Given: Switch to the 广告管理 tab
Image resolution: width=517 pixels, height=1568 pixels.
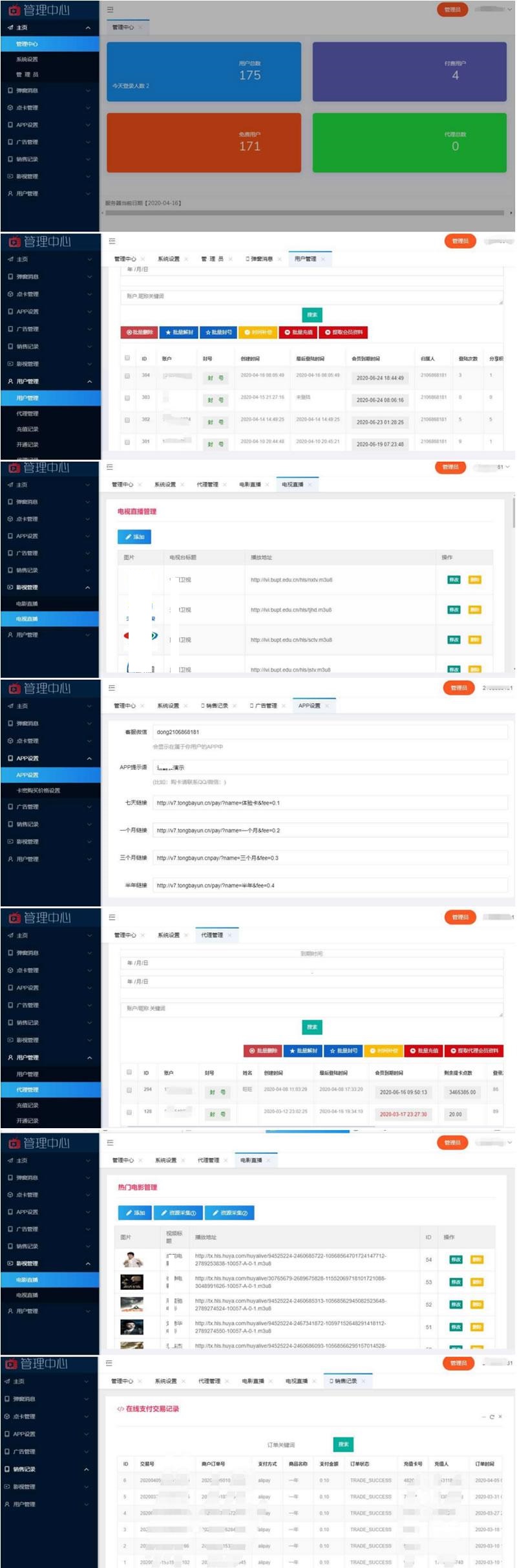Looking at the screenshot, I should 264,706.
